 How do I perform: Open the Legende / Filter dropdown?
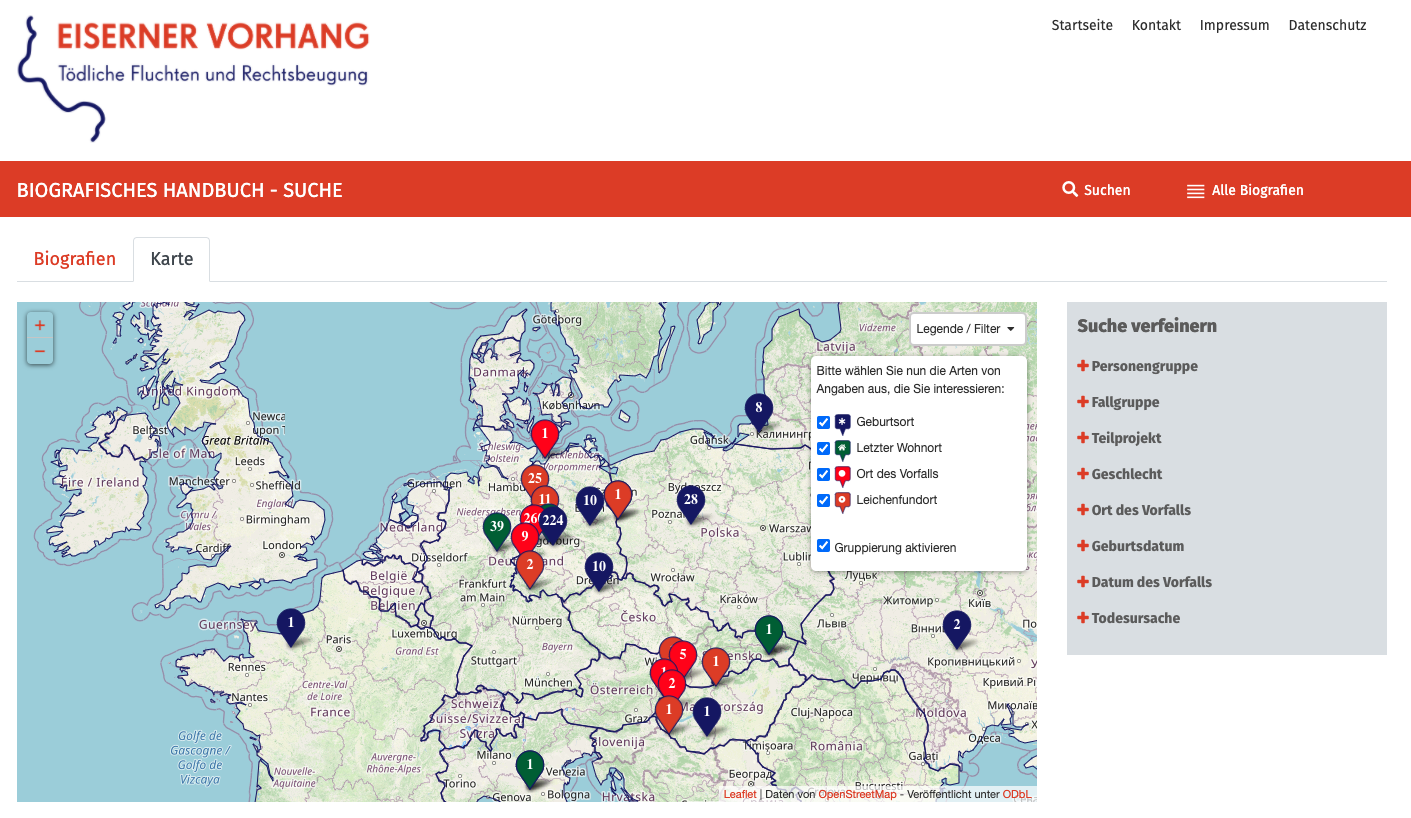tap(967, 329)
